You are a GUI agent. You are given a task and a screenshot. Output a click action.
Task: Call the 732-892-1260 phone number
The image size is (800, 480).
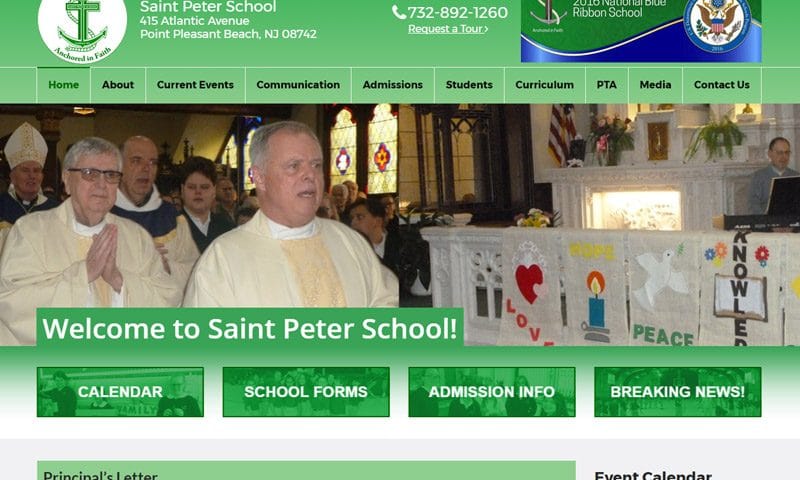pos(458,12)
